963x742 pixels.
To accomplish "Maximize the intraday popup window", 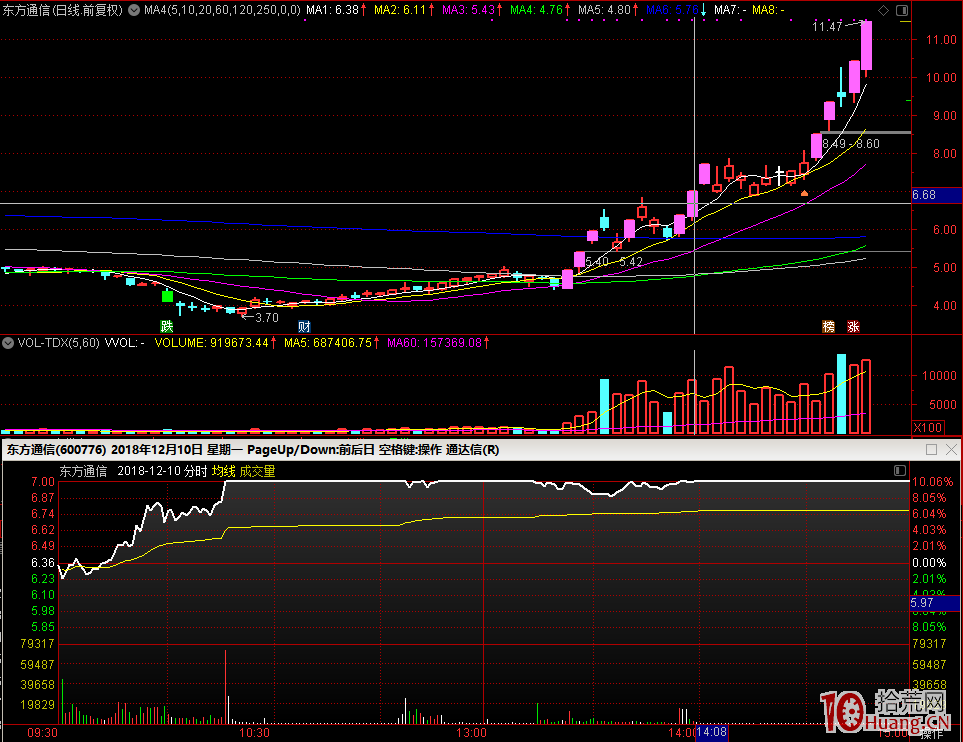I will pos(932,450).
